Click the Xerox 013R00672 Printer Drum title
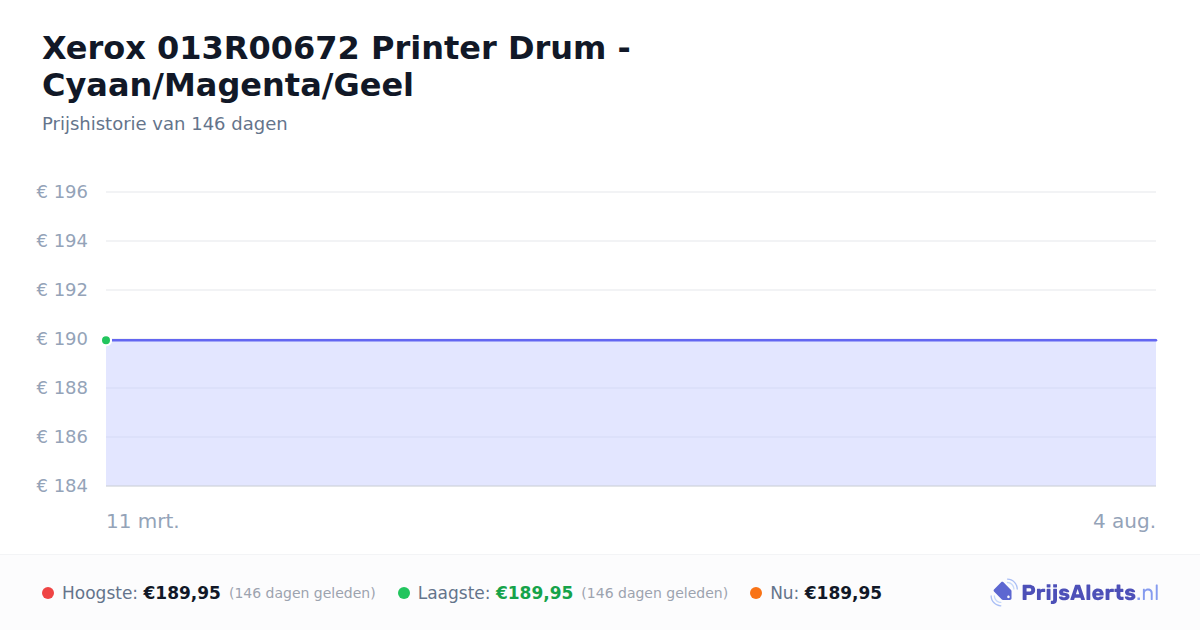Viewport: 1200px width, 630px height. 336,66
